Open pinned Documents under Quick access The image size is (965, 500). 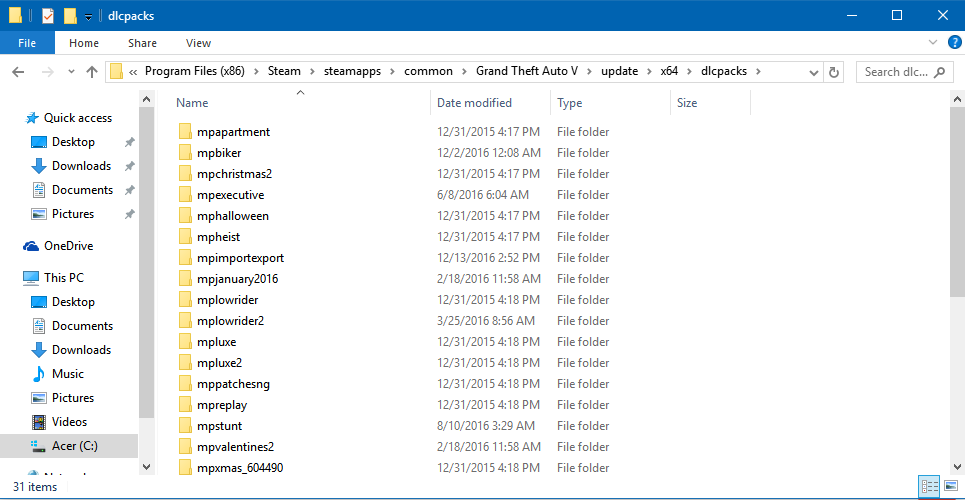click(x=82, y=190)
